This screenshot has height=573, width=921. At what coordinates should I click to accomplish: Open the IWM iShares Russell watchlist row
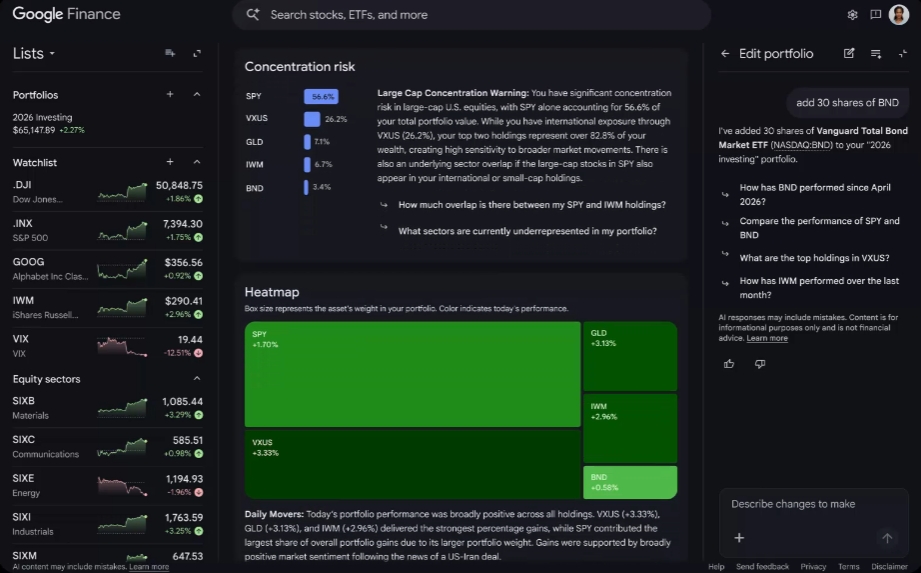coord(107,307)
